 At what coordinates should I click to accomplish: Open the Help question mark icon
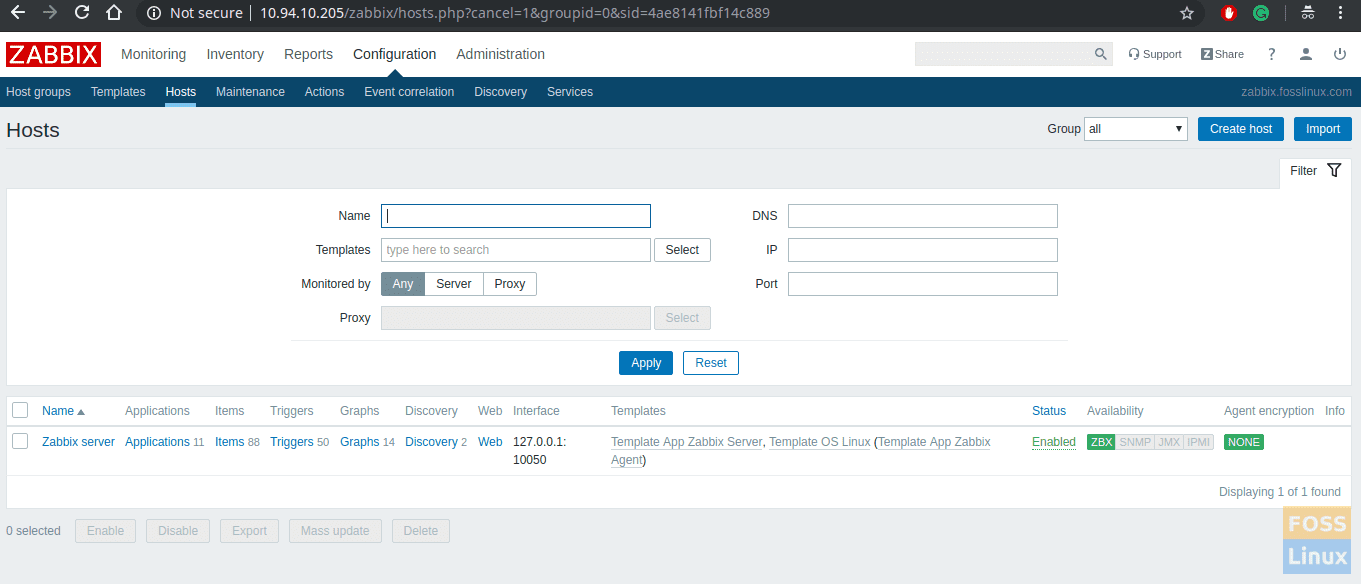(1272, 54)
